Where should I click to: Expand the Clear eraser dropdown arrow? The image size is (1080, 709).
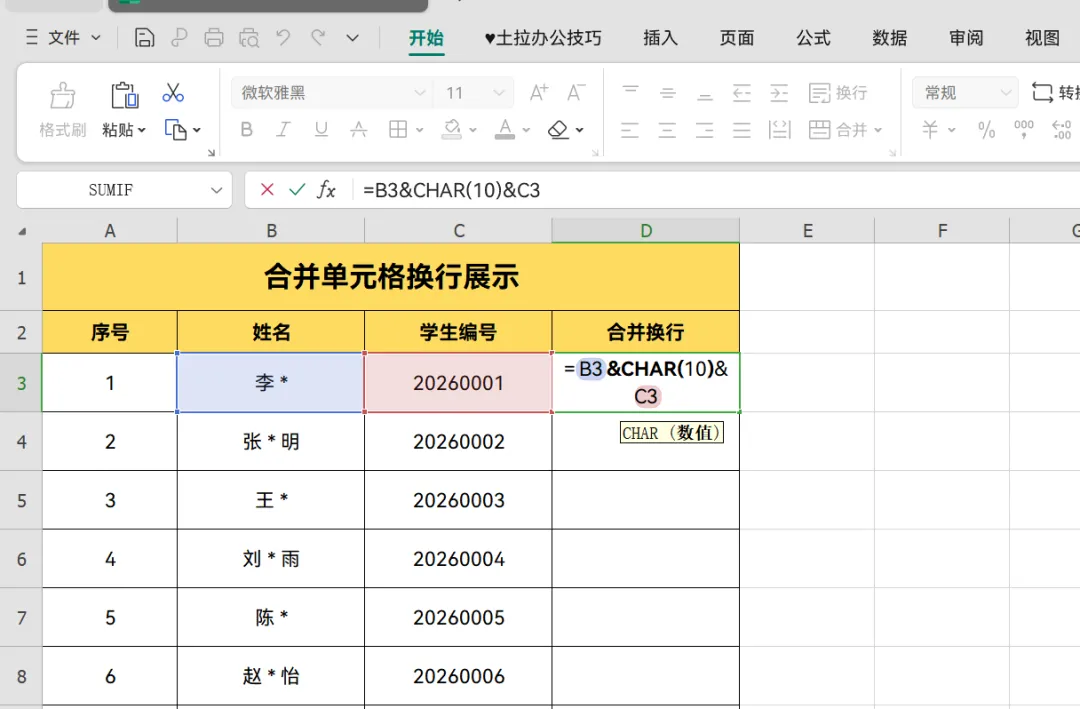click(x=579, y=130)
